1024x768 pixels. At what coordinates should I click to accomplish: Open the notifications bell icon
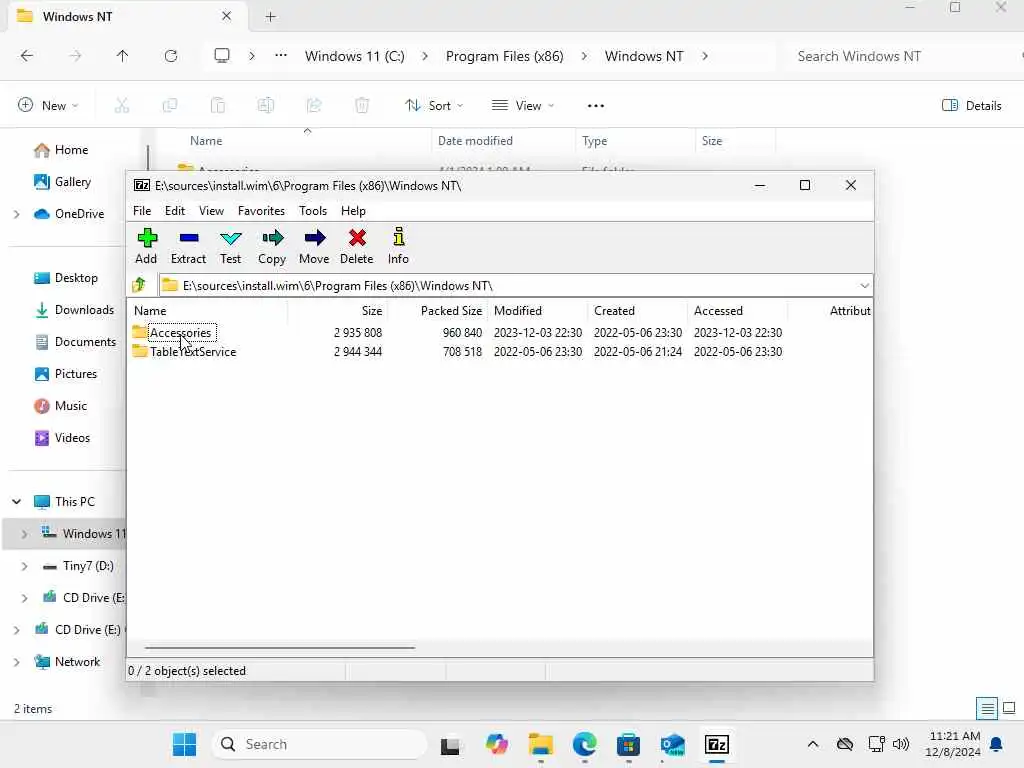pyautogui.click(x=997, y=744)
